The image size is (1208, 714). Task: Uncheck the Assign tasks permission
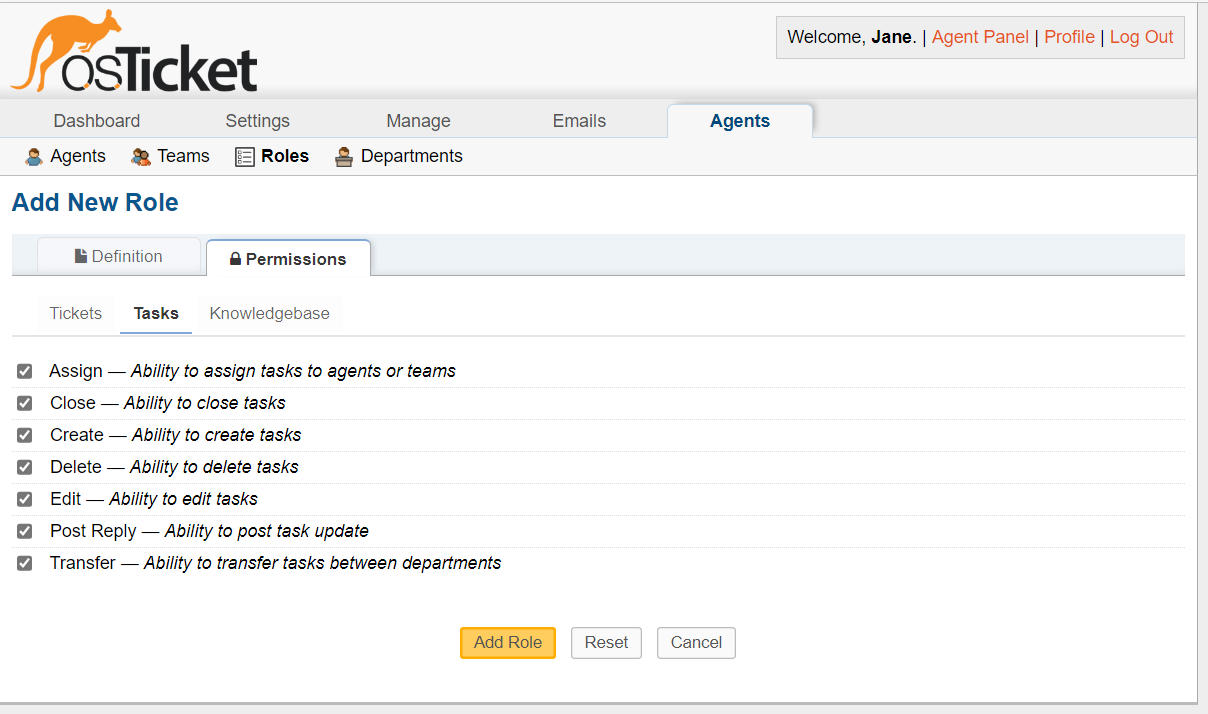click(24, 371)
